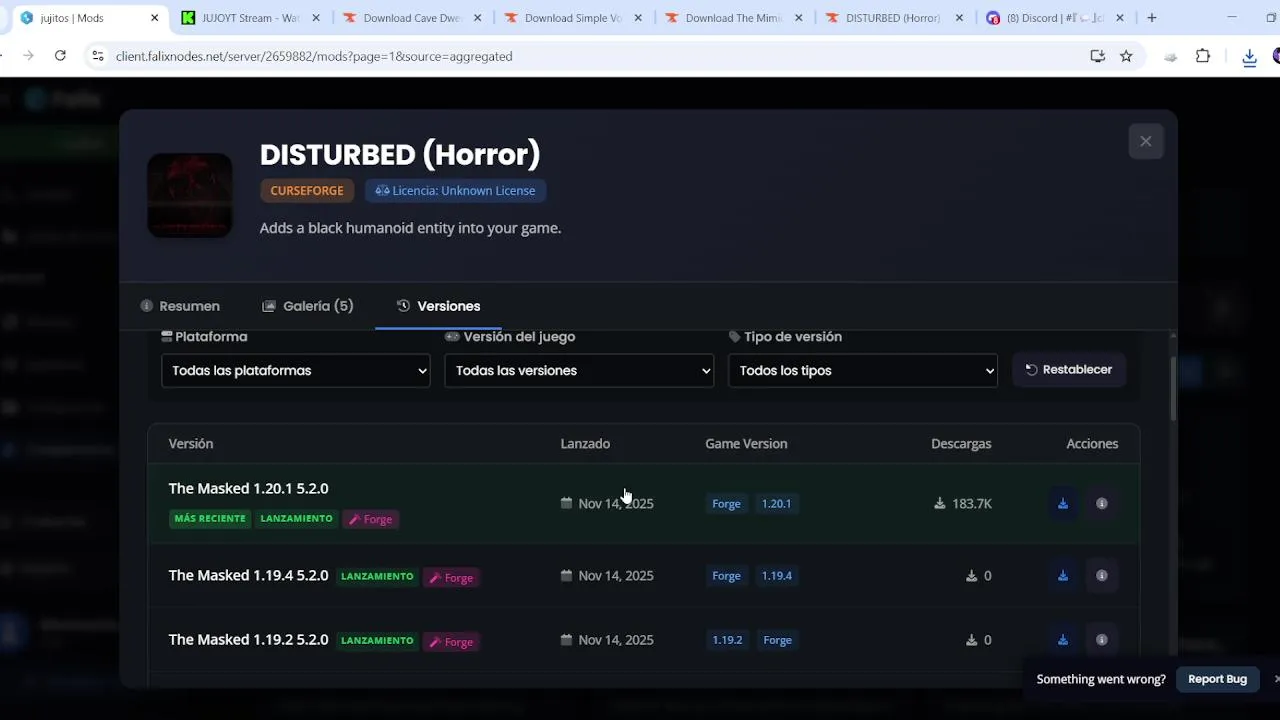This screenshot has width=1280, height=720.
Task: Open the Tipo de versión dropdown
Action: tap(863, 371)
